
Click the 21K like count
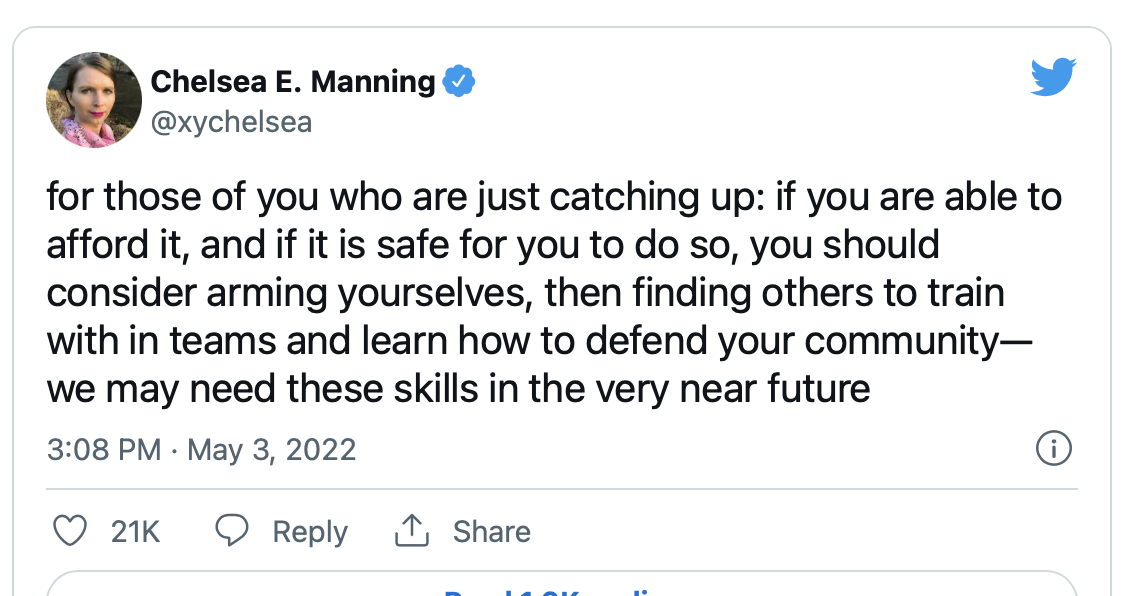[x=135, y=531]
